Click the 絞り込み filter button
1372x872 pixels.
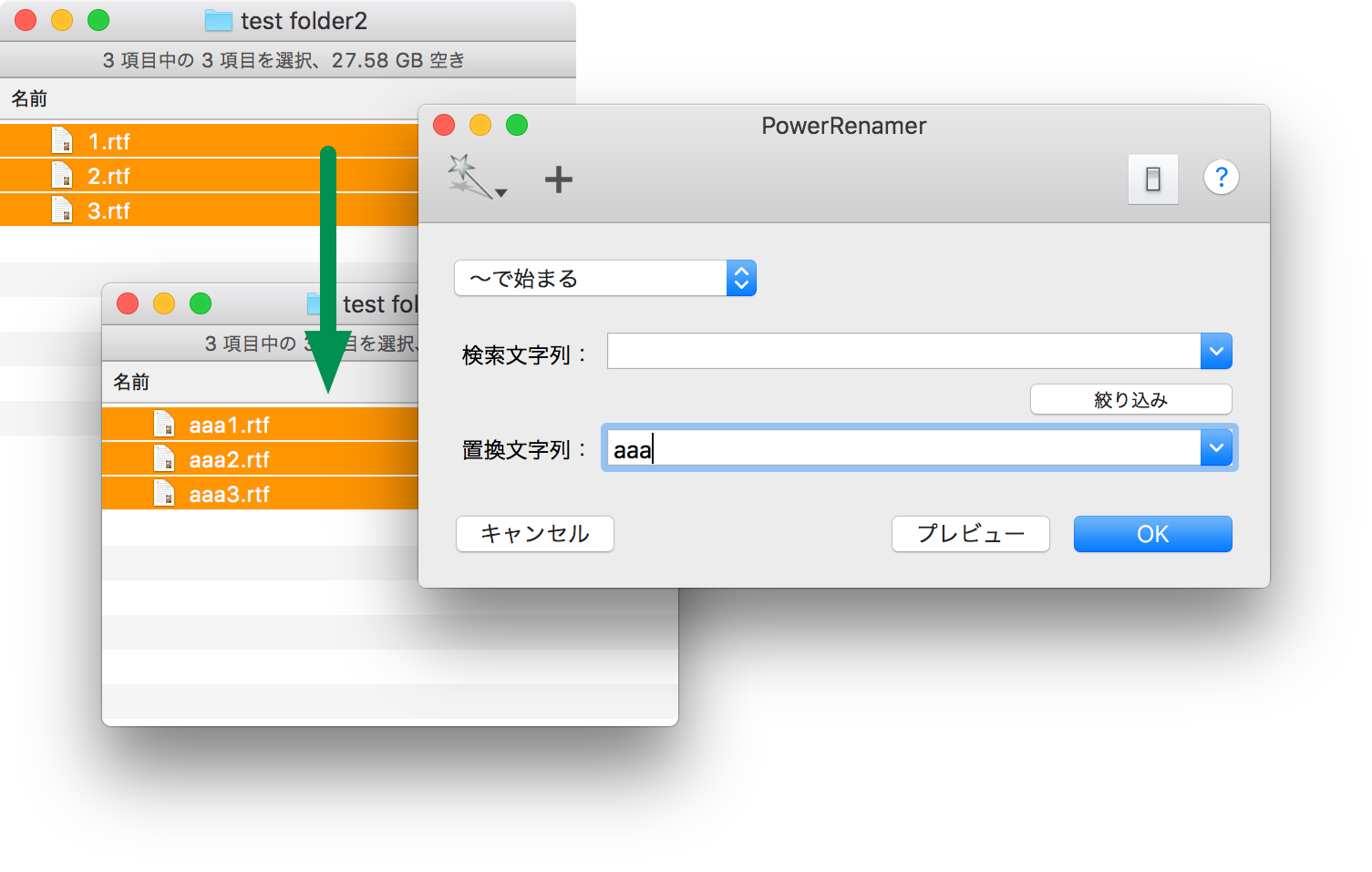[1130, 400]
